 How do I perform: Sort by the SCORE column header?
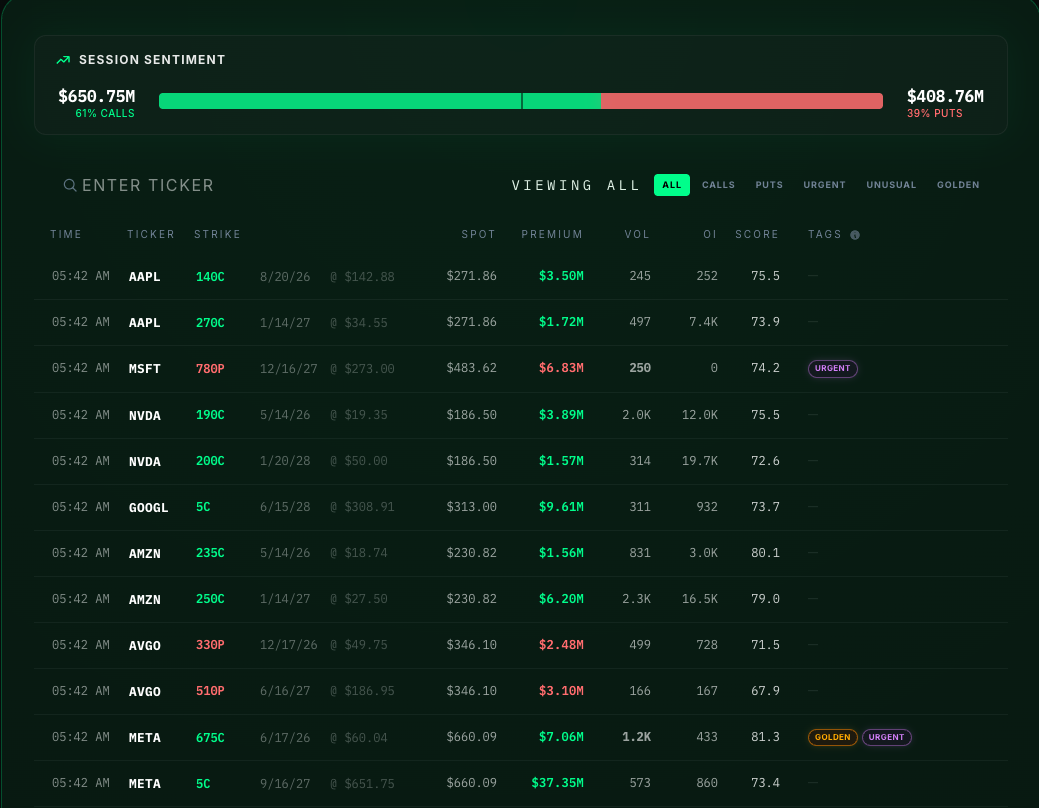click(757, 234)
